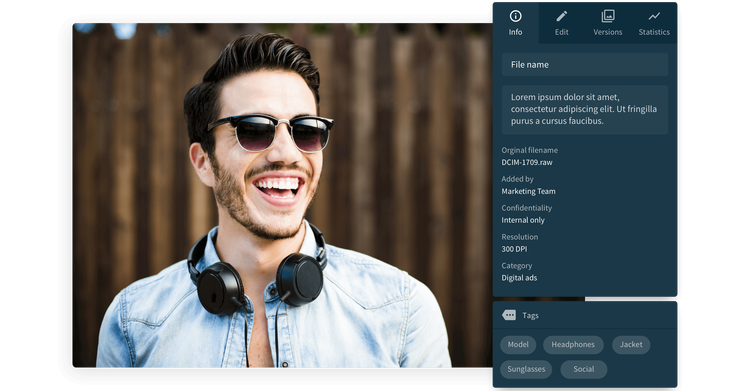Click the Tags panel heading
Image resolution: width=750 pixels, height=391 pixels.
tap(530, 315)
